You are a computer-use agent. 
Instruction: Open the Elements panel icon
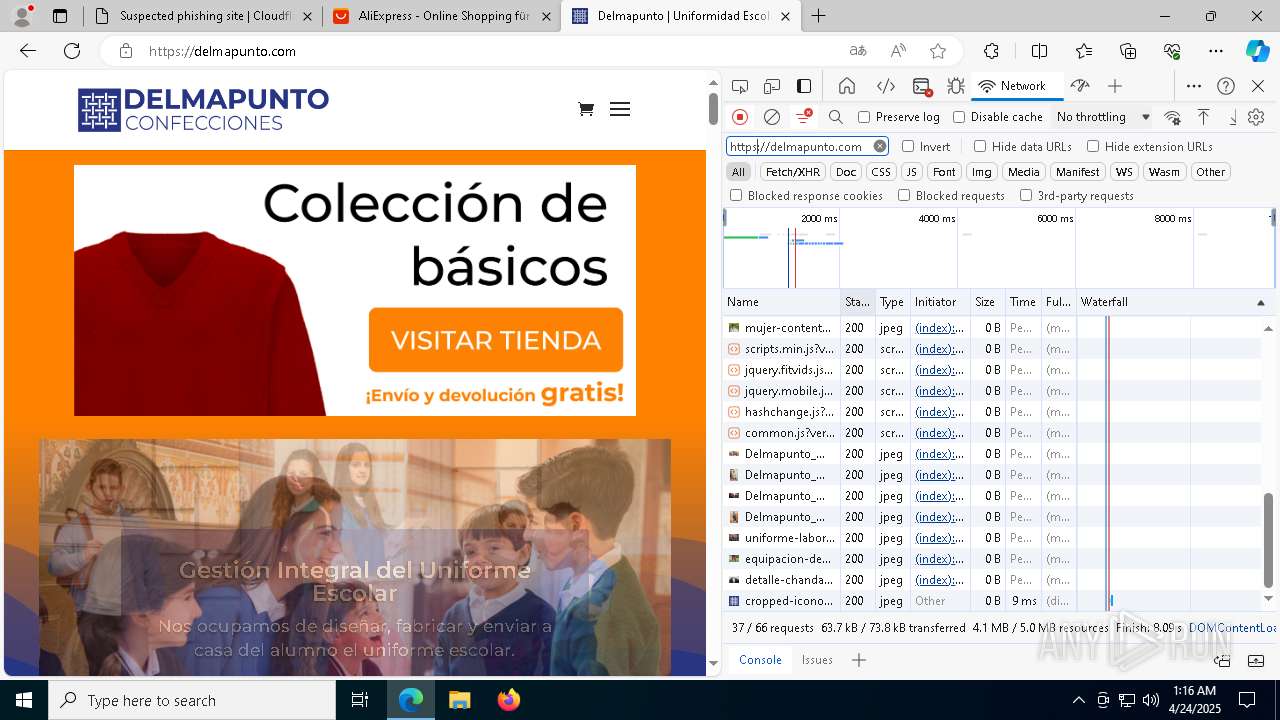pyautogui.click(x=885, y=86)
